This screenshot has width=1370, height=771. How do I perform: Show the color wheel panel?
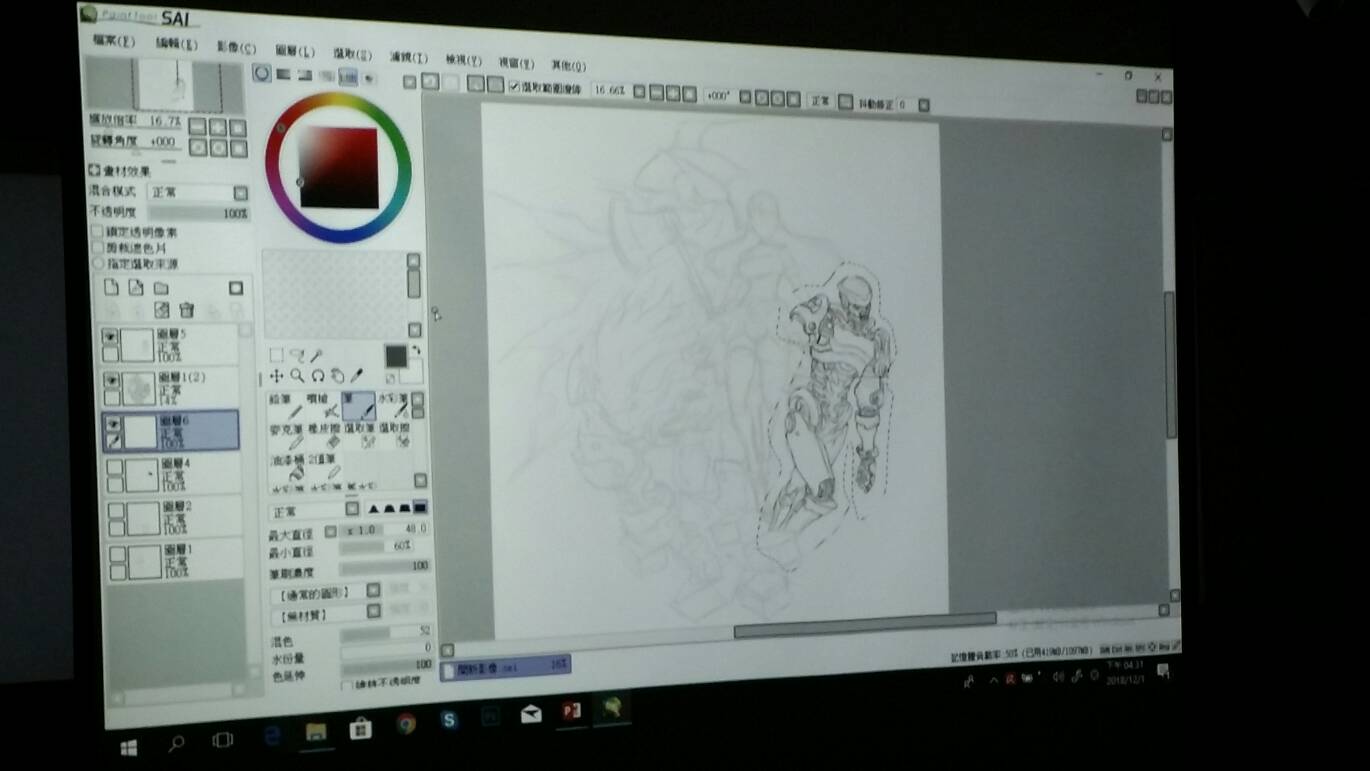tap(262, 73)
